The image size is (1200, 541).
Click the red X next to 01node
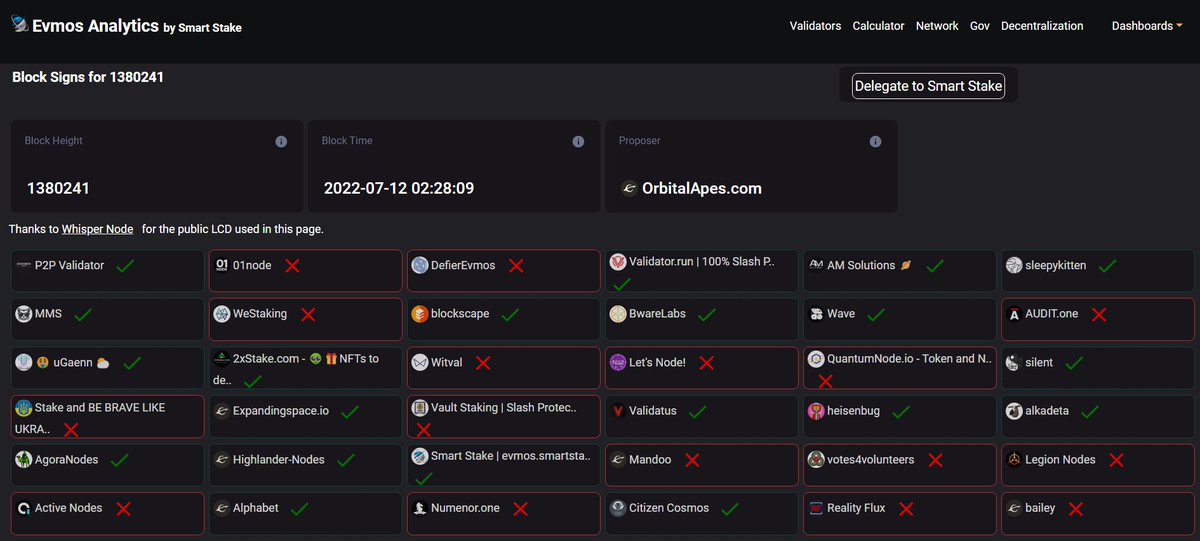coord(292,265)
